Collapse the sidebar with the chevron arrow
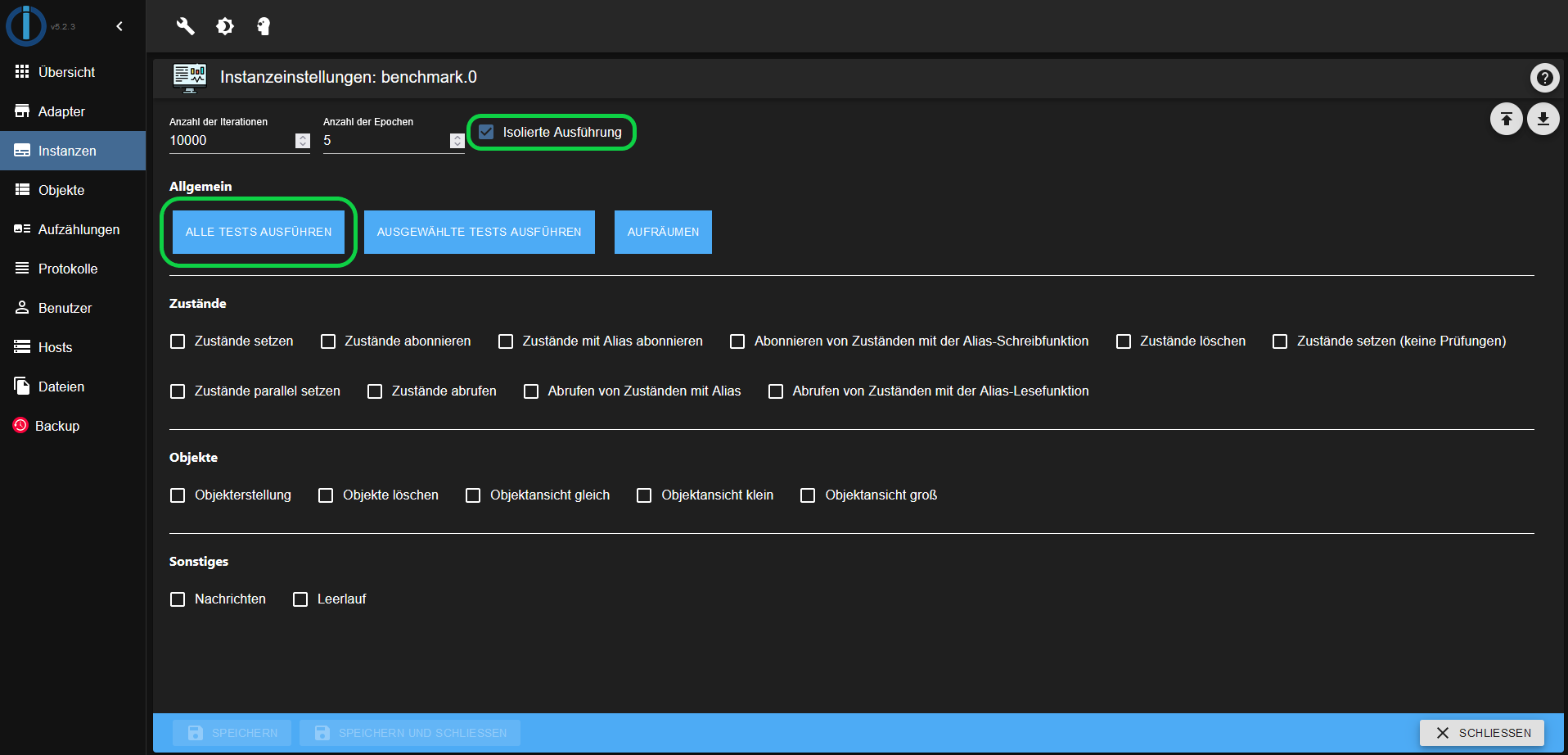 [x=119, y=26]
